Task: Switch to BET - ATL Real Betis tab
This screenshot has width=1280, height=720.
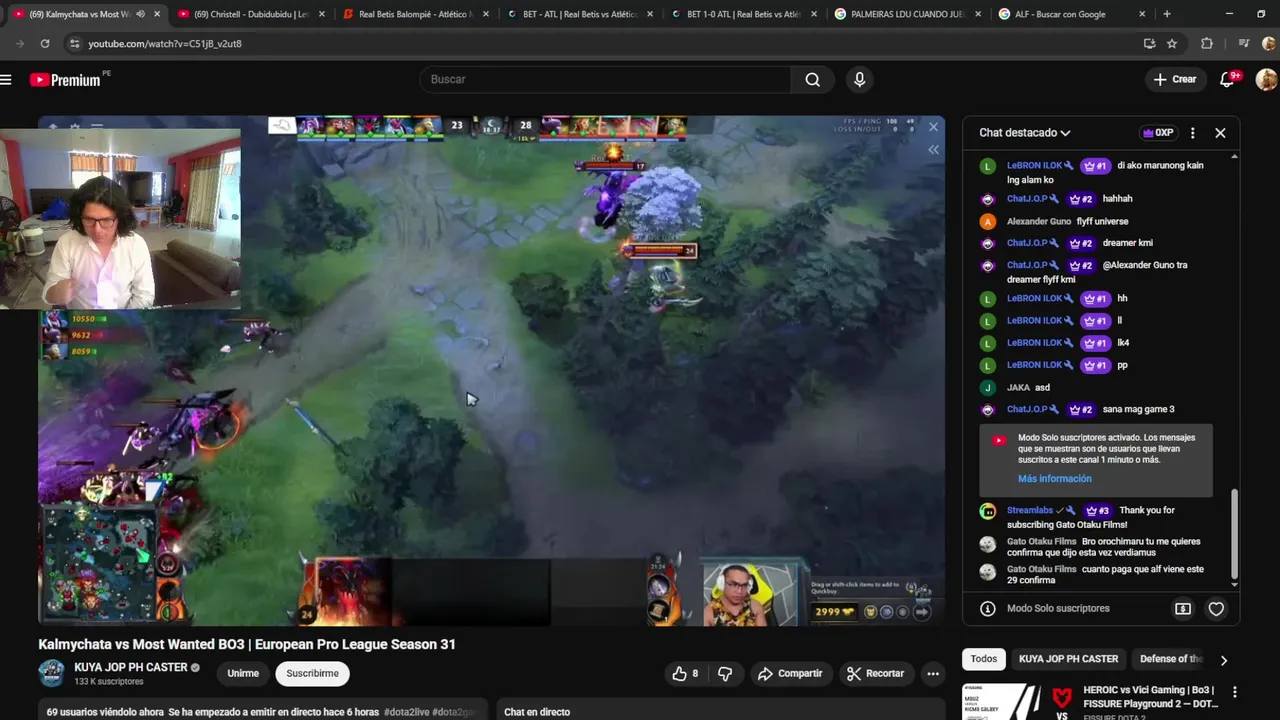Action: tap(580, 14)
